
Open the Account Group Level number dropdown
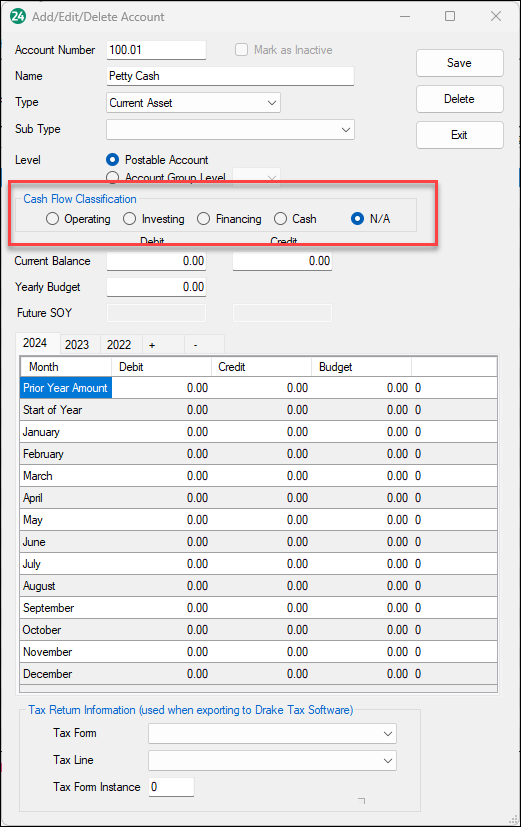(257, 178)
